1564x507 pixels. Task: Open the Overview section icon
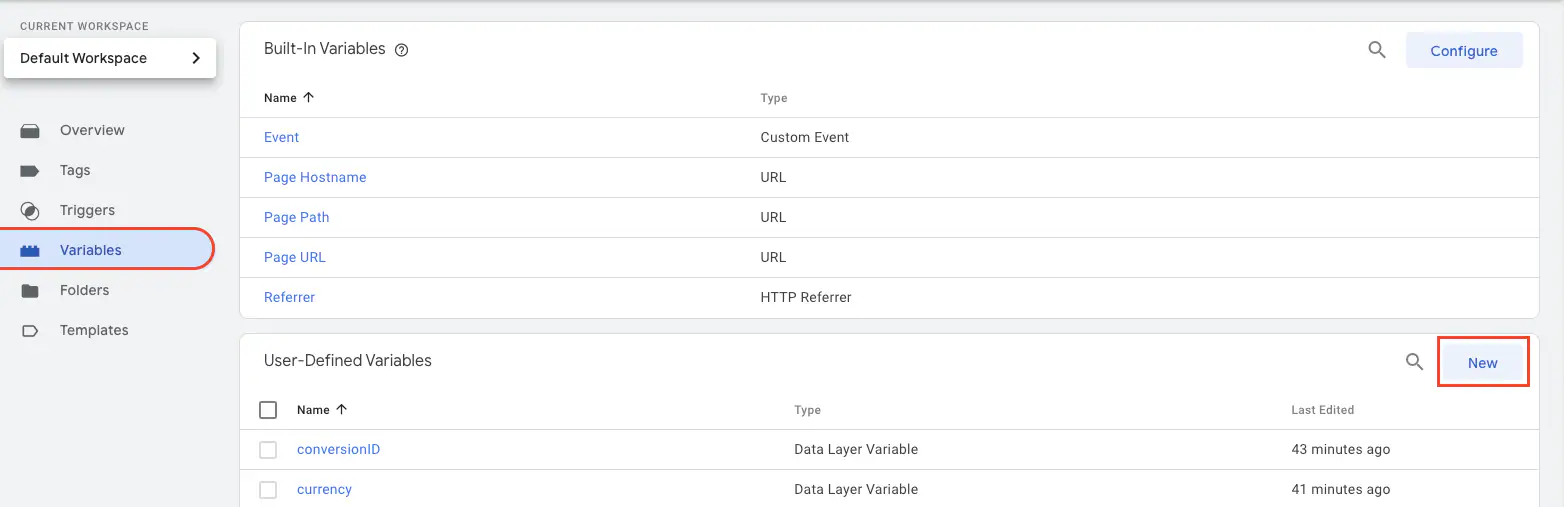click(x=30, y=130)
